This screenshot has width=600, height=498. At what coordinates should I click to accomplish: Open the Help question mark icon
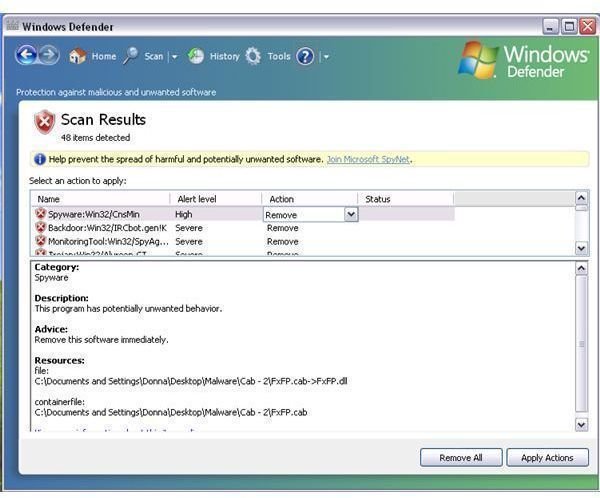point(305,57)
